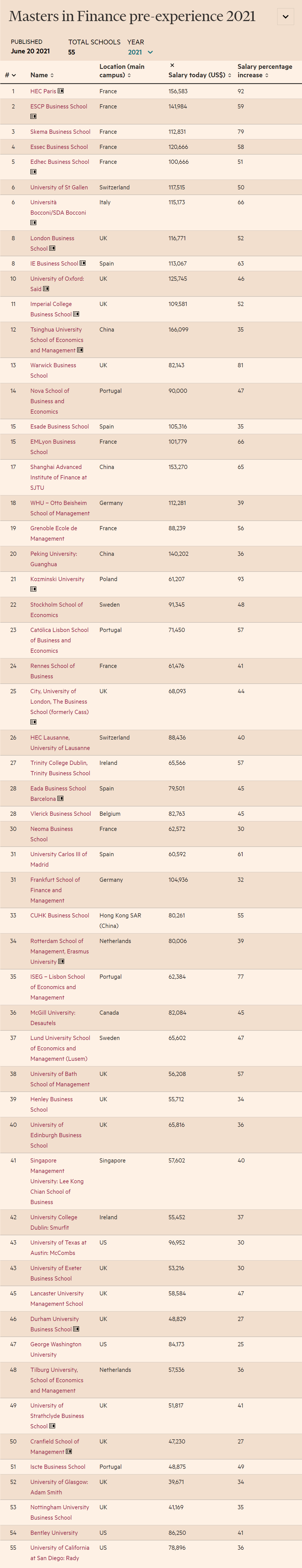Click the profile icon beside Durham University Business School

click(x=76, y=1329)
